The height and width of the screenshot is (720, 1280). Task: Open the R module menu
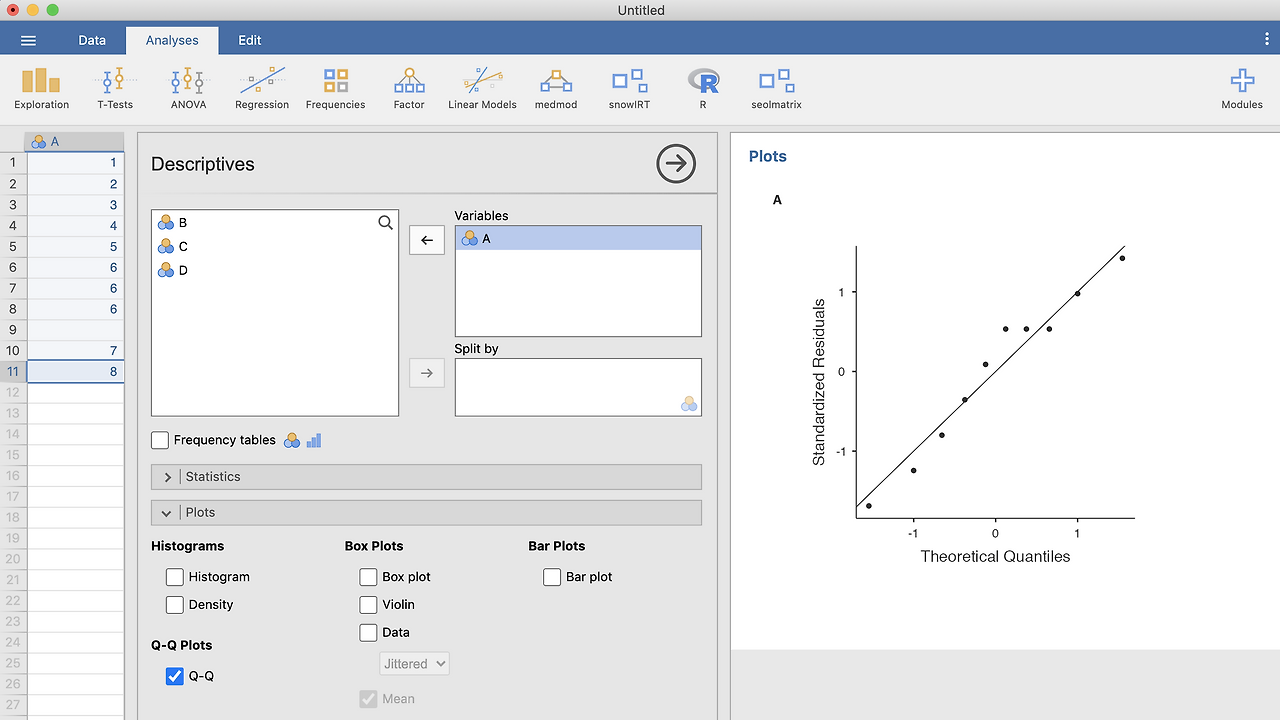coord(703,88)
